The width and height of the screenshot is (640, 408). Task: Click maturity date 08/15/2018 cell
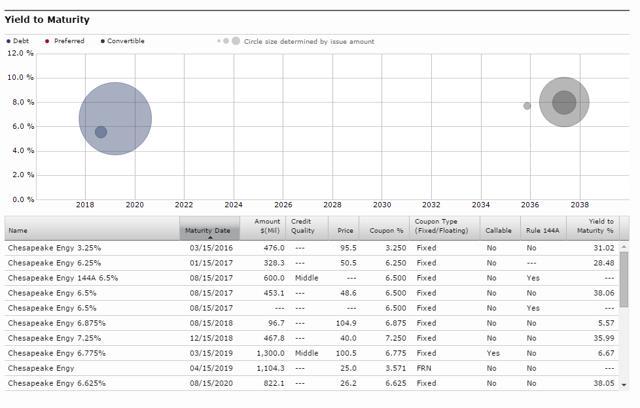click(x=211, y=323)
